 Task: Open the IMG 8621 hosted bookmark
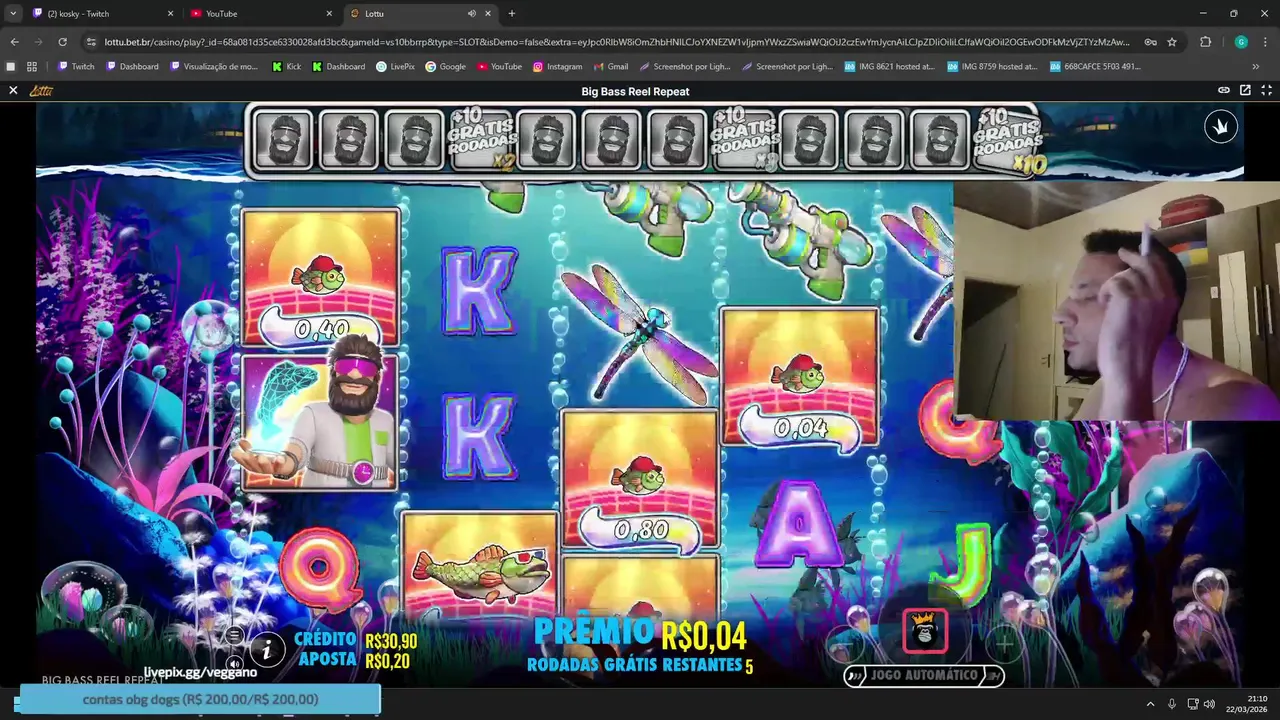889,67
